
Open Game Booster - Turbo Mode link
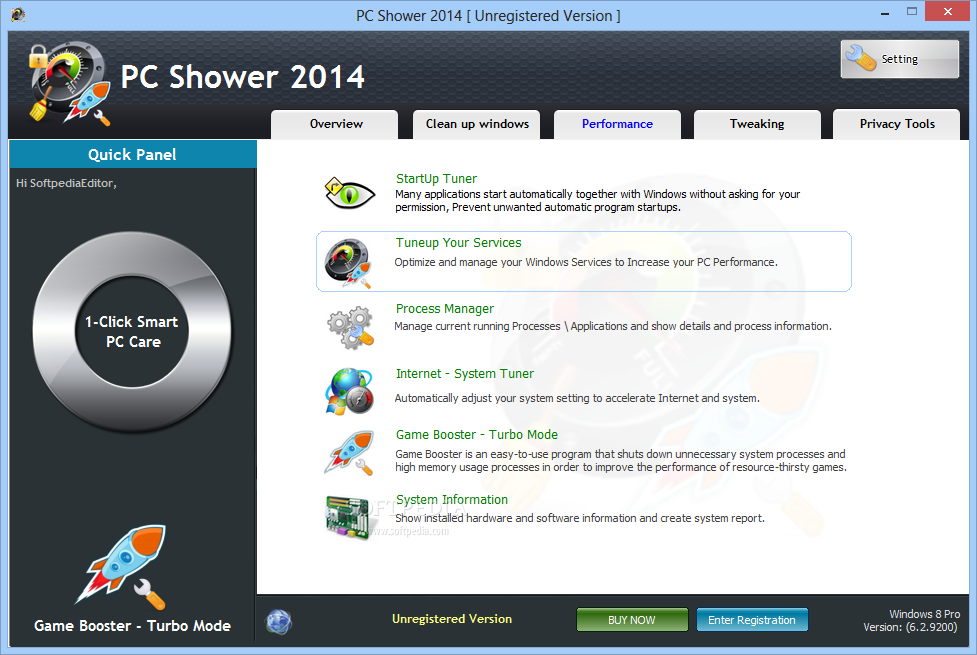477,435
